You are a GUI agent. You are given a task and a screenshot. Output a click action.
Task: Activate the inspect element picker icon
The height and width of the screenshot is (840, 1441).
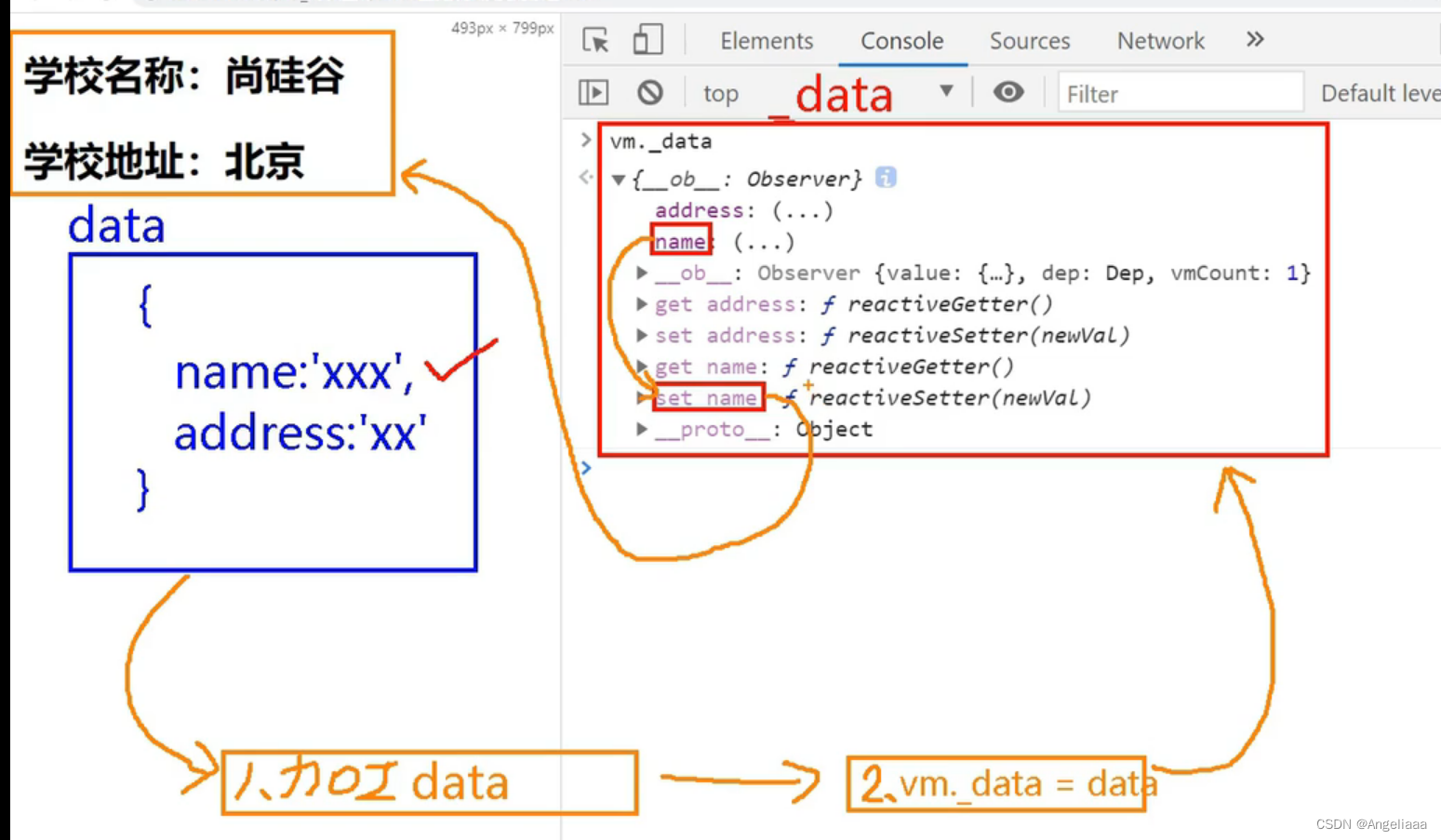pos(595,40)
